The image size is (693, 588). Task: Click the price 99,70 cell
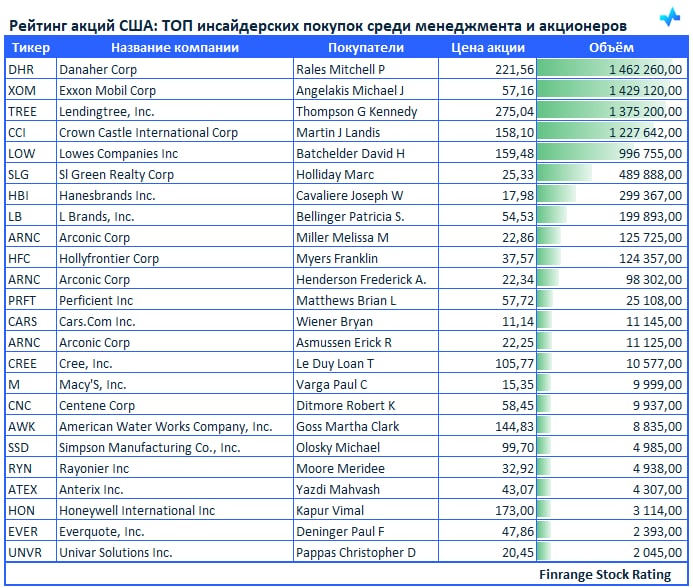pos(487,447)
